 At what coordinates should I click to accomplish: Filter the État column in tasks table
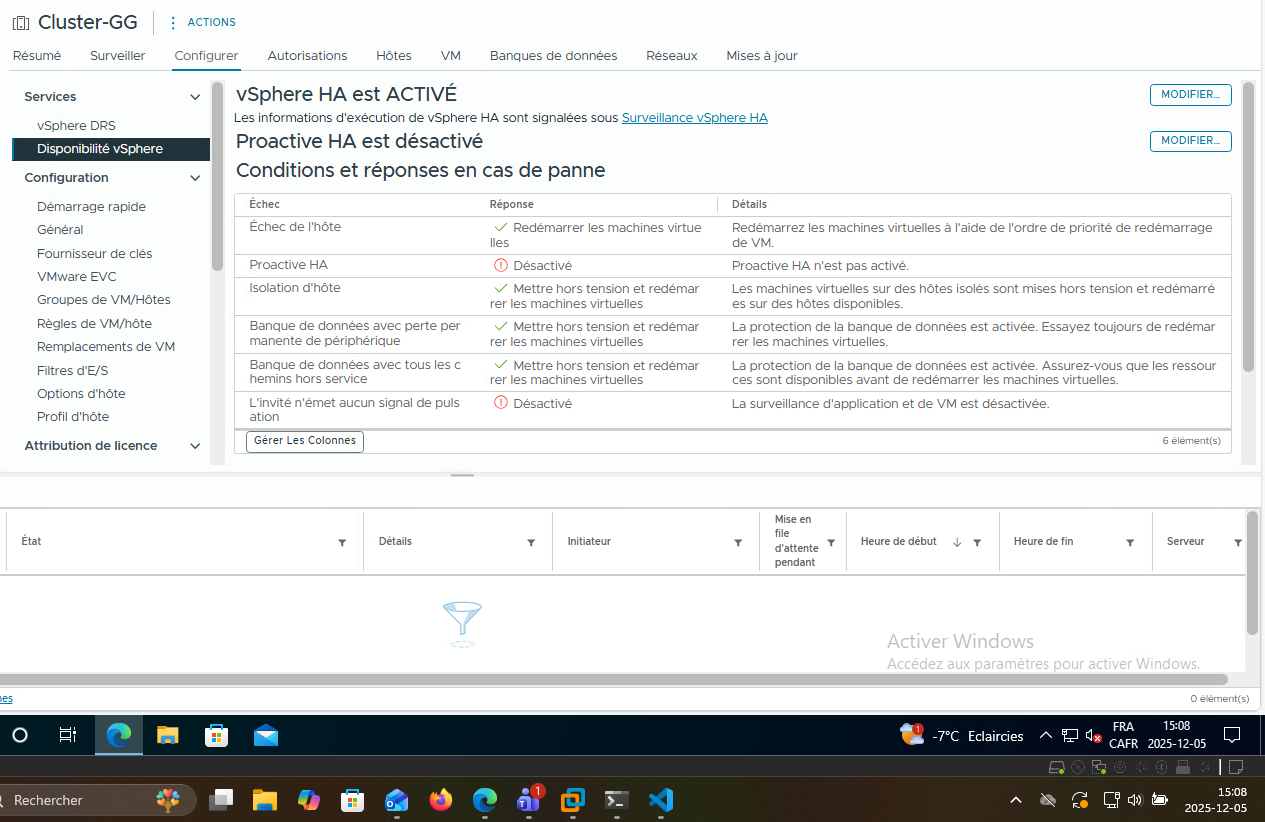coord(342,542)
